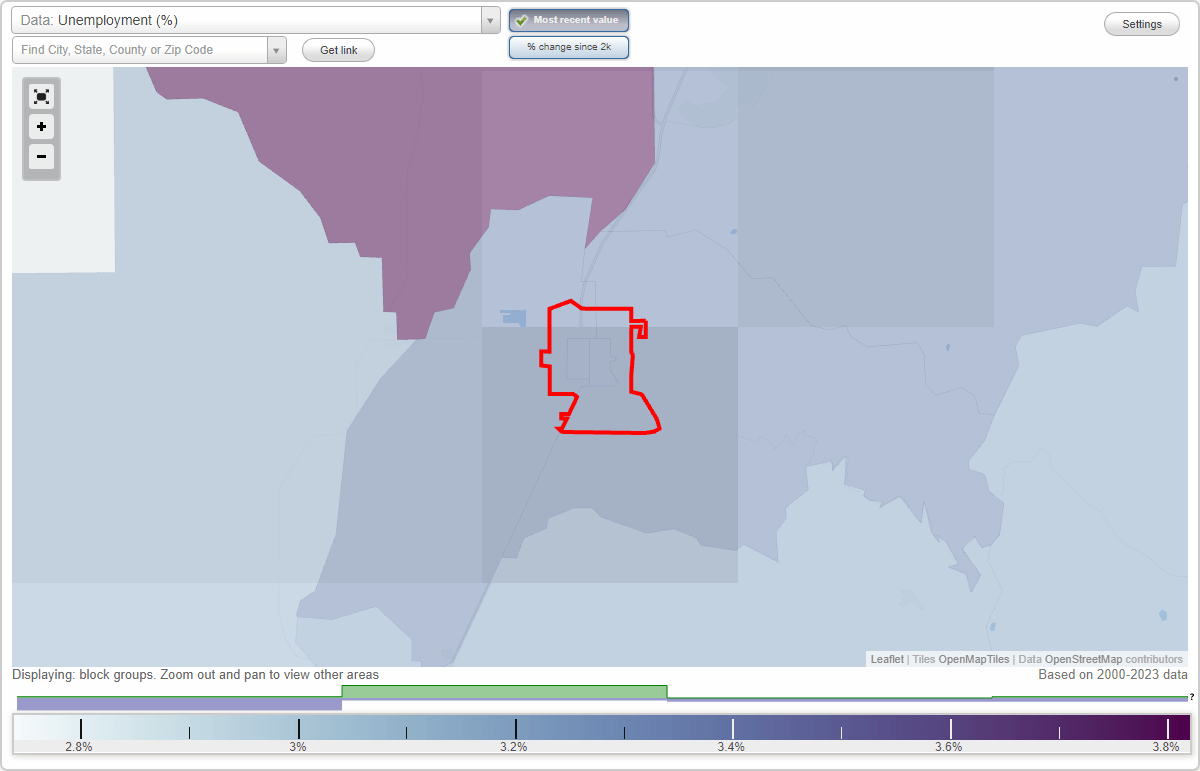Zoom in with the plus button
This screenshot has width=1200, height=771.
tap(41, 127)
